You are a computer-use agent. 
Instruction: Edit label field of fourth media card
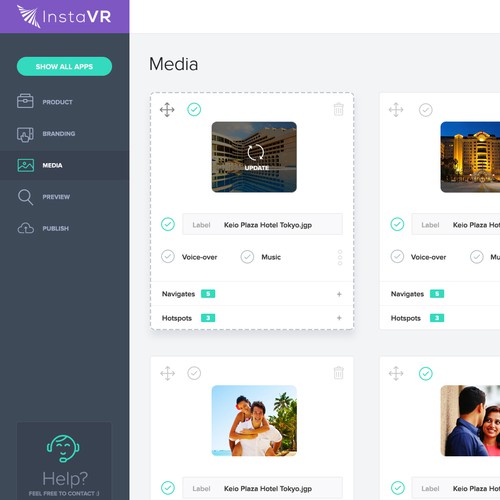click(x=456, y=488)
